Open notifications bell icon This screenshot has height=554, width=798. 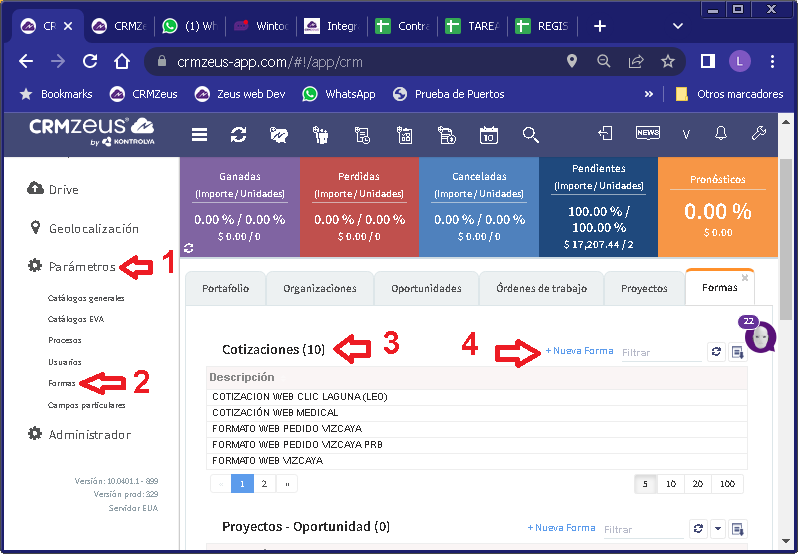[x=720, y=133]
